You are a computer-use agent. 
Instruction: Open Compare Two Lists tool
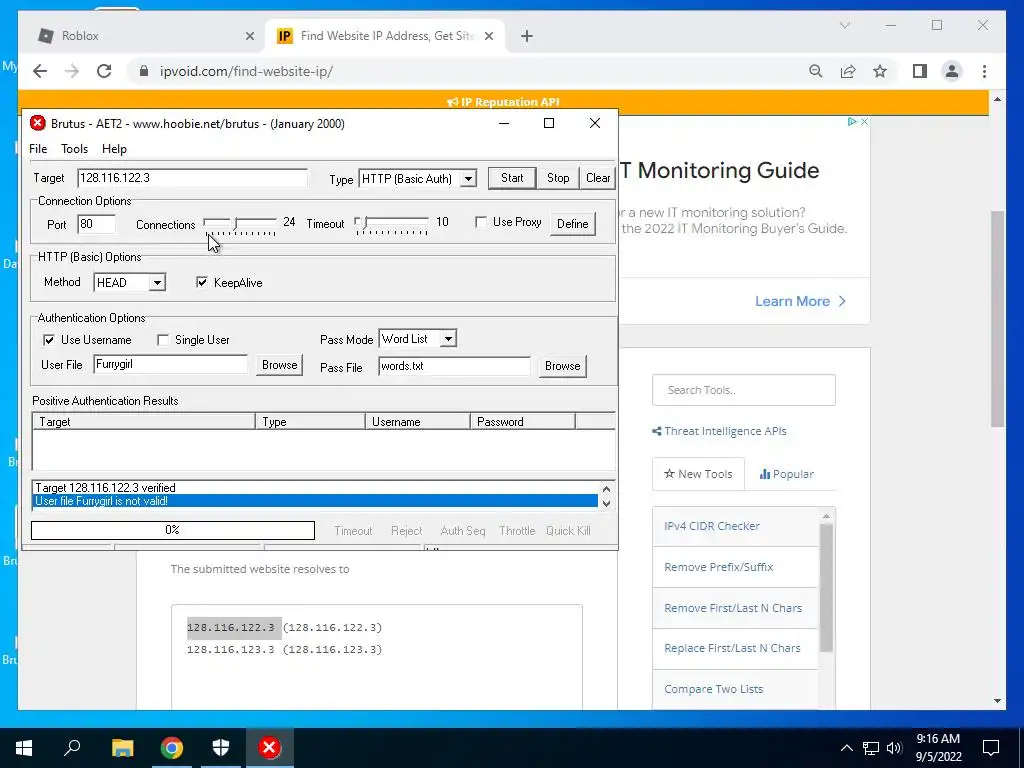pyautogui.click(x=713, y=689)
